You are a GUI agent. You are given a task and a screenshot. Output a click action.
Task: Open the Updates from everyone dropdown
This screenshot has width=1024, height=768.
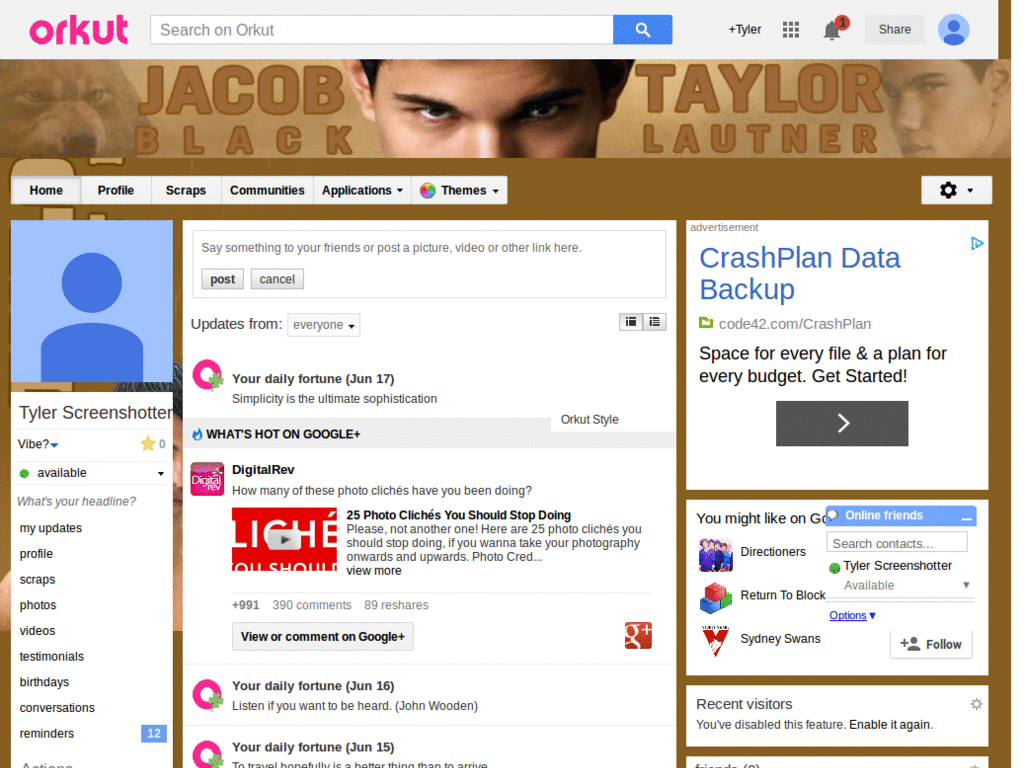324,325
